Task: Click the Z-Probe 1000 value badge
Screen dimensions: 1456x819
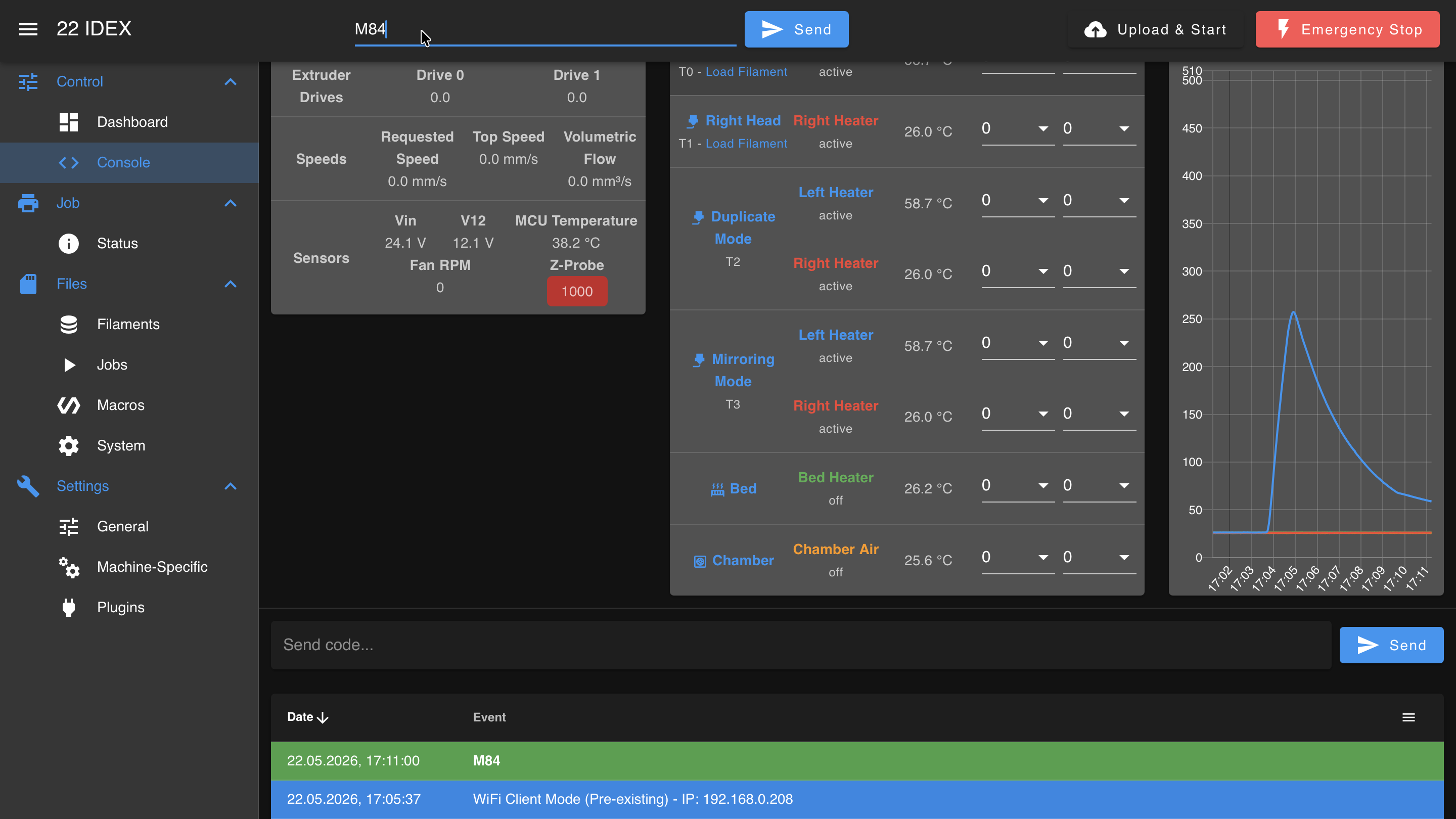Action: [x=576, y=292]
